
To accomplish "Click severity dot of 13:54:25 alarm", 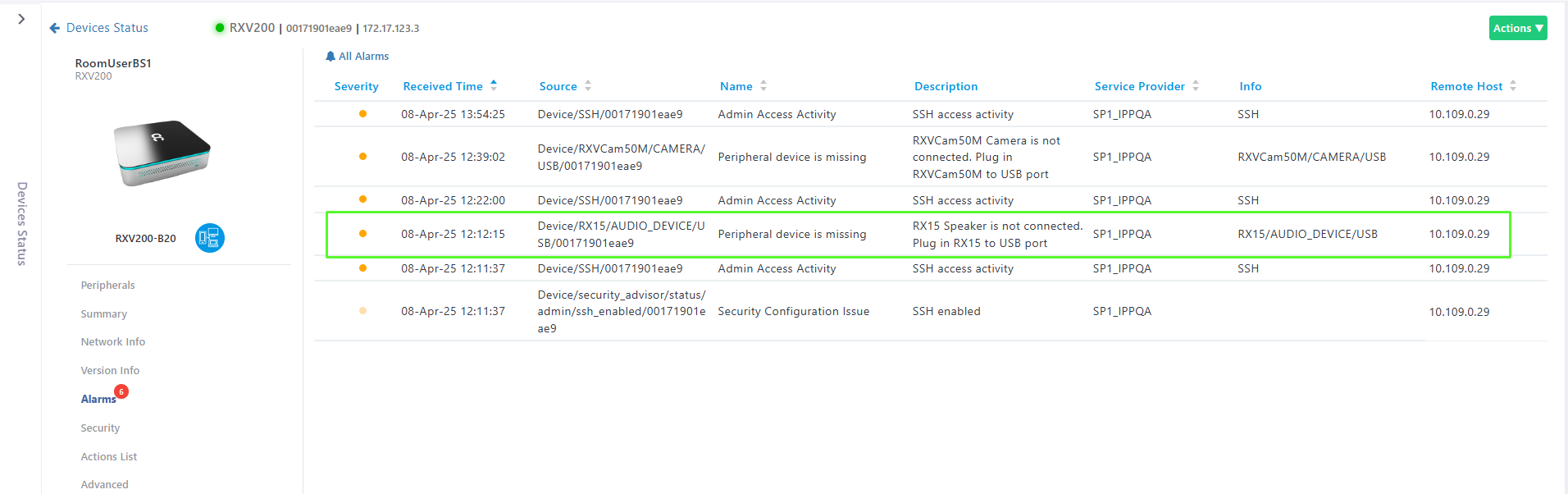I will pos(362,114).
